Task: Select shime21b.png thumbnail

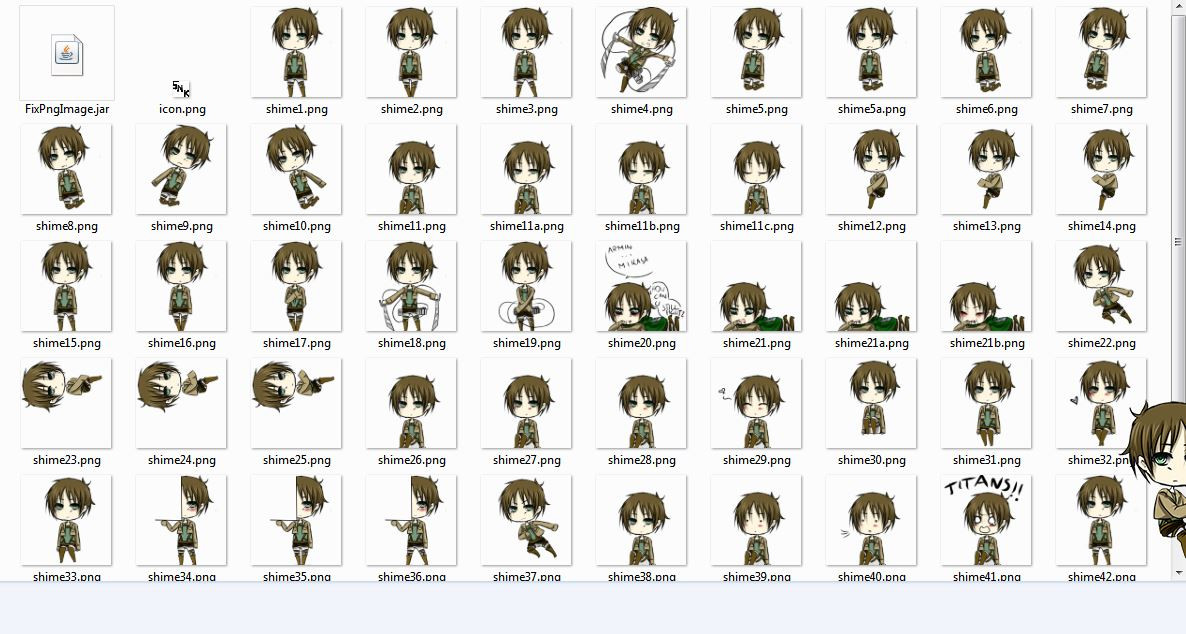Action: [986, 287]
